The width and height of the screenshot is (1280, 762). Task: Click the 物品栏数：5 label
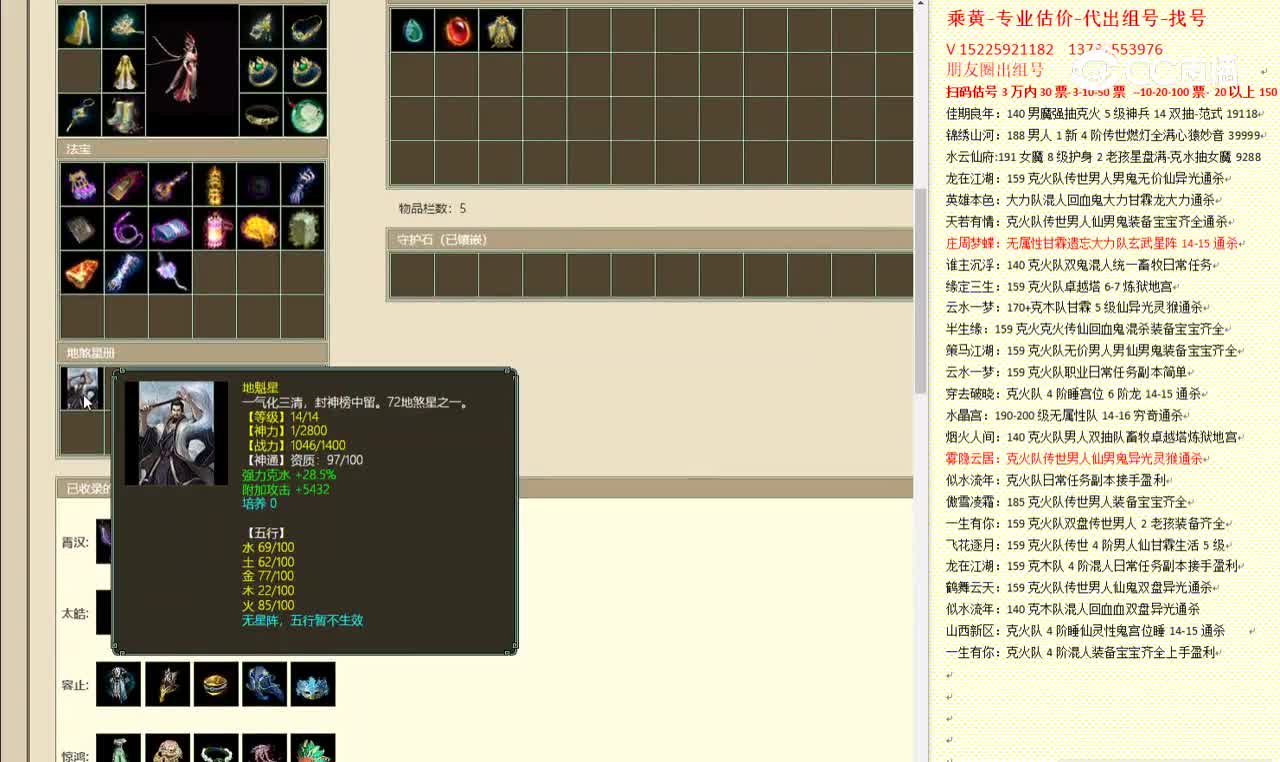(x=432, y=208)
